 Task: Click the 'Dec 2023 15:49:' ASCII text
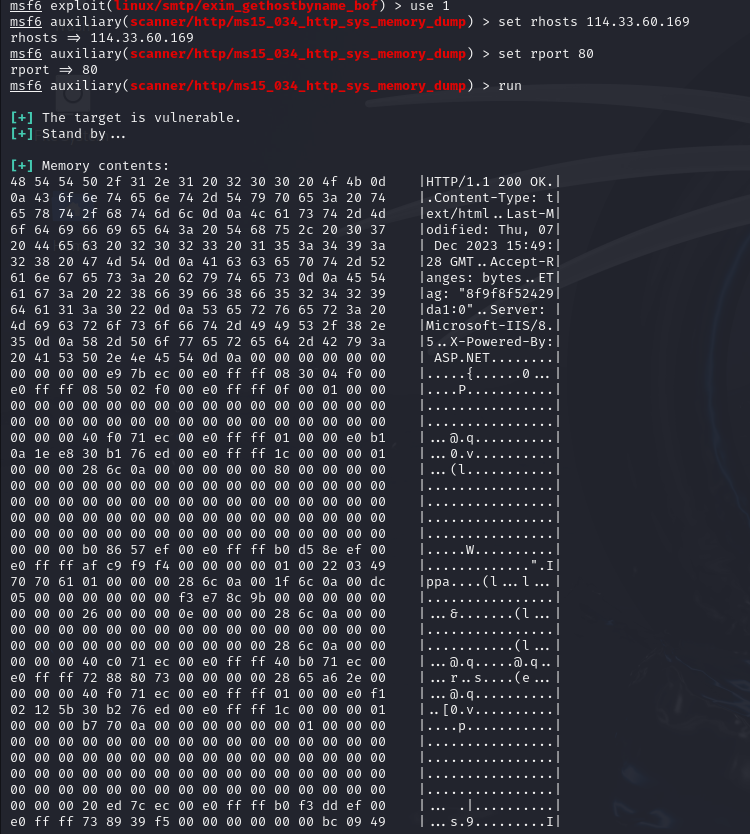pyautogui.click(x=494, y=245)
